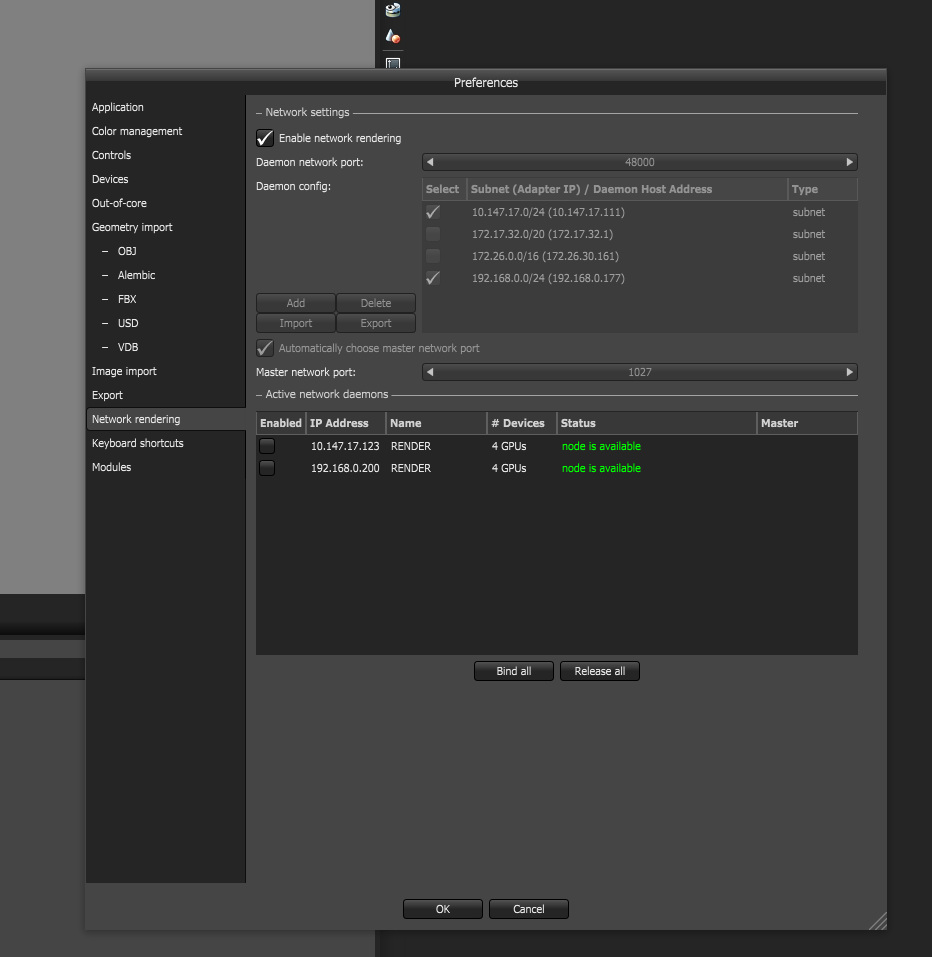
Task: Toggle Automatically choose master network port
Action: point(265,348)
